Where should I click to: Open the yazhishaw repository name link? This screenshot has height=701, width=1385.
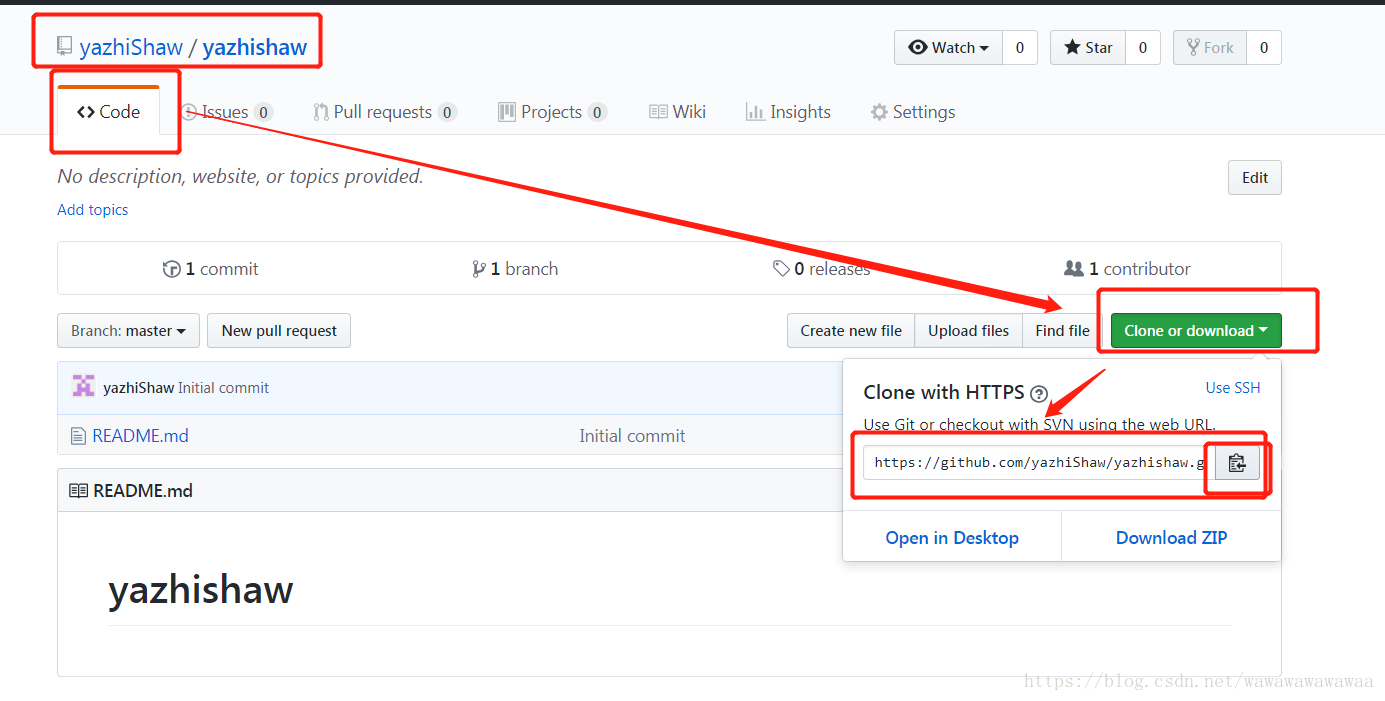coord(255,47)
